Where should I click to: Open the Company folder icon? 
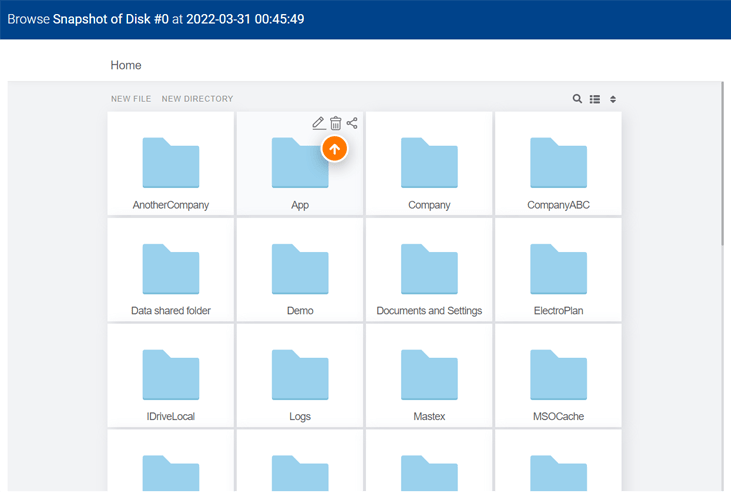pyautogui.click(x=429, y=163)
